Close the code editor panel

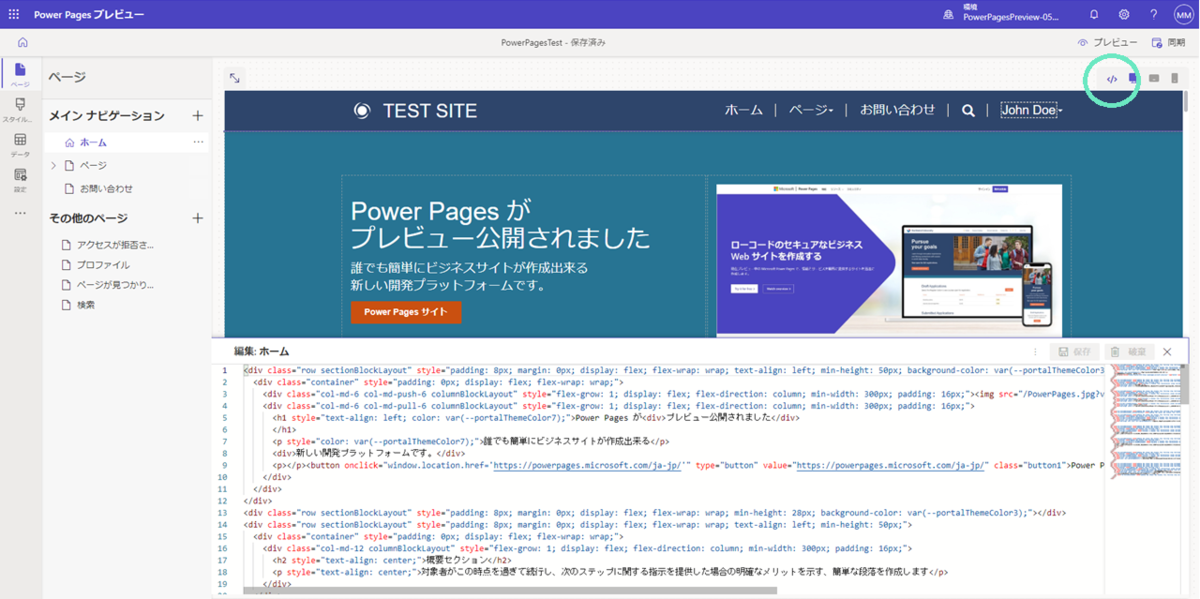coord(1167,352)
